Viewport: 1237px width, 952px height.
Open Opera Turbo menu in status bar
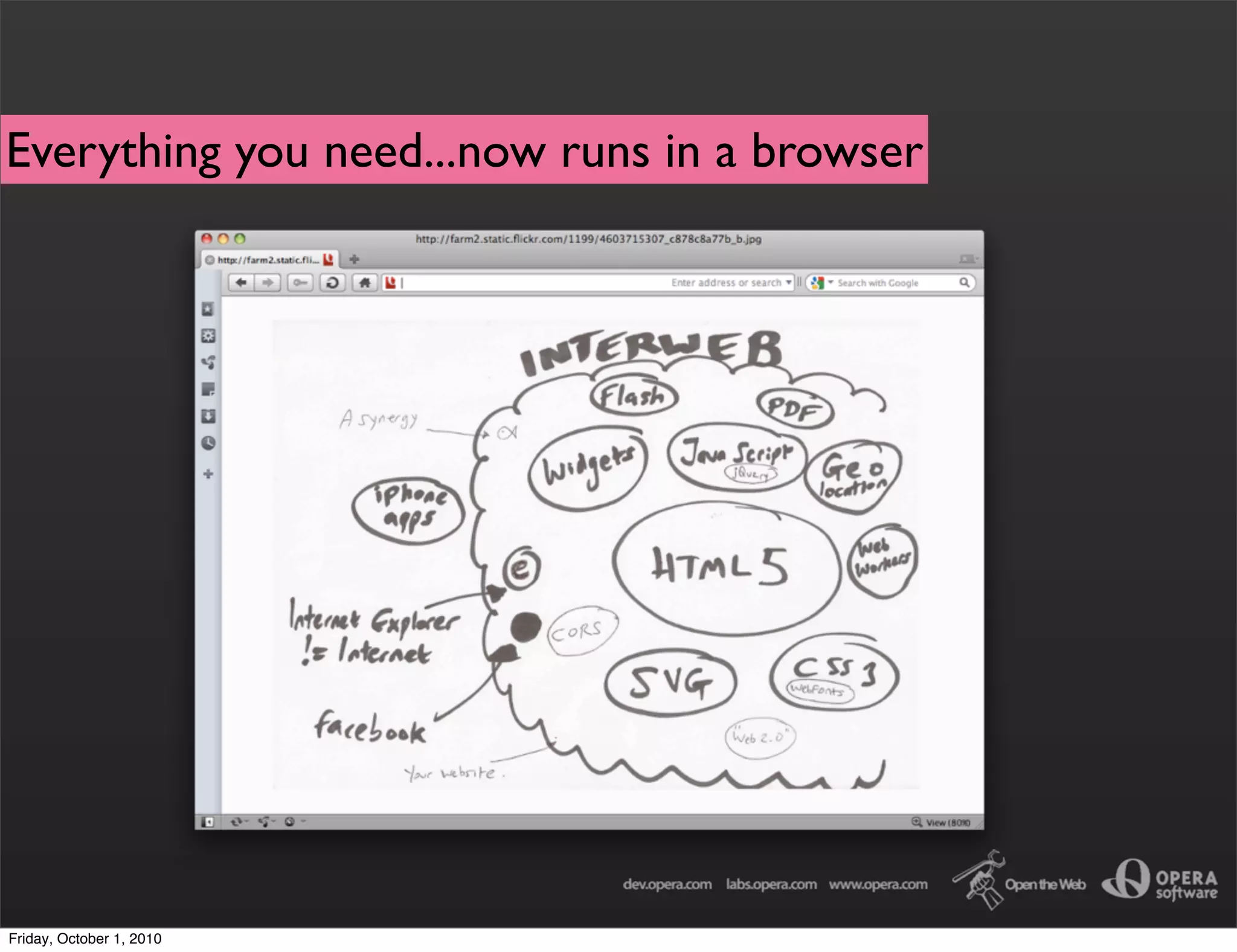click(x=294, y=822)
